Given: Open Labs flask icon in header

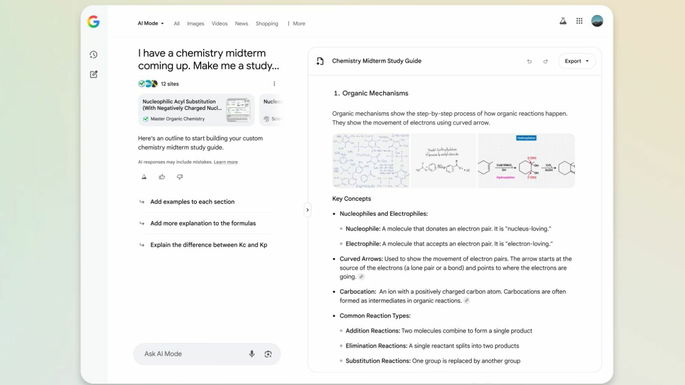Looking at the screenshot, I should coord(563,21).
